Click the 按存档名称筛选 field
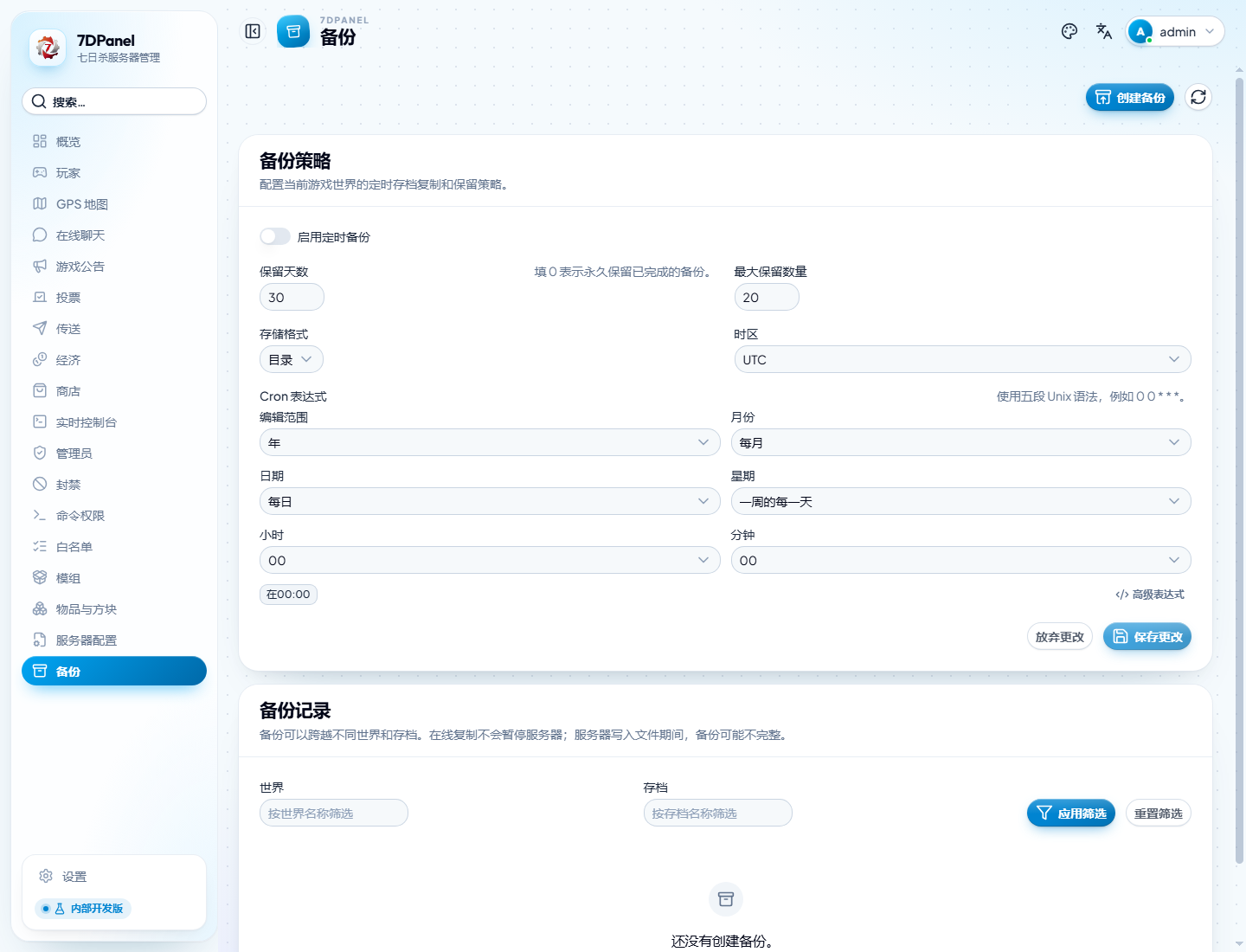Image resolution: width=1246 pixels, height=952 pixels. pos(718,813)
